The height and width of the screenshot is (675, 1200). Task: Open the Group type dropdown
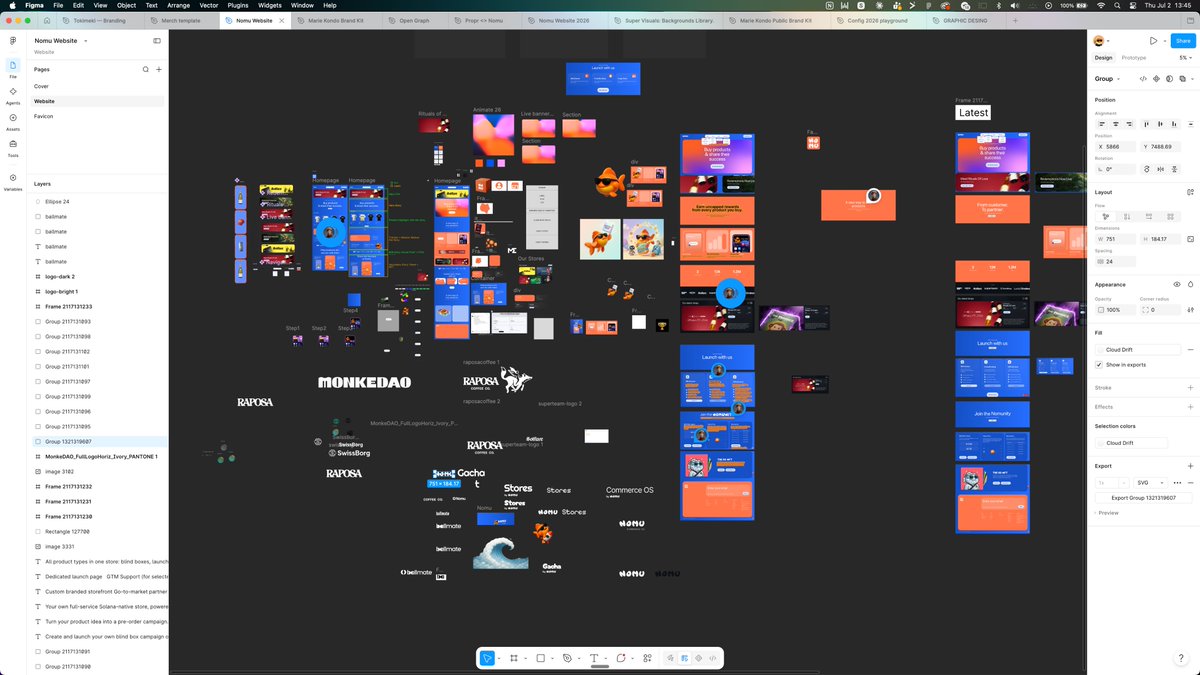tap(1106, 78)
